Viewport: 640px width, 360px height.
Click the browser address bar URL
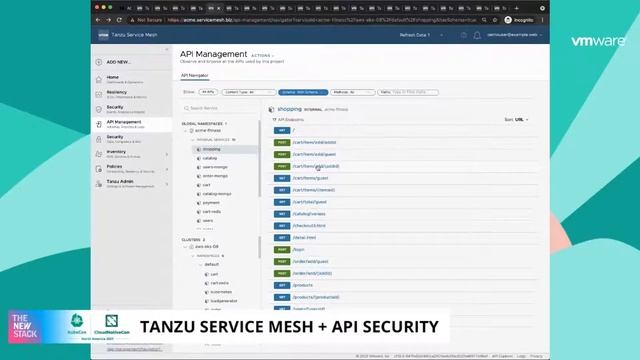pos(322,20)
